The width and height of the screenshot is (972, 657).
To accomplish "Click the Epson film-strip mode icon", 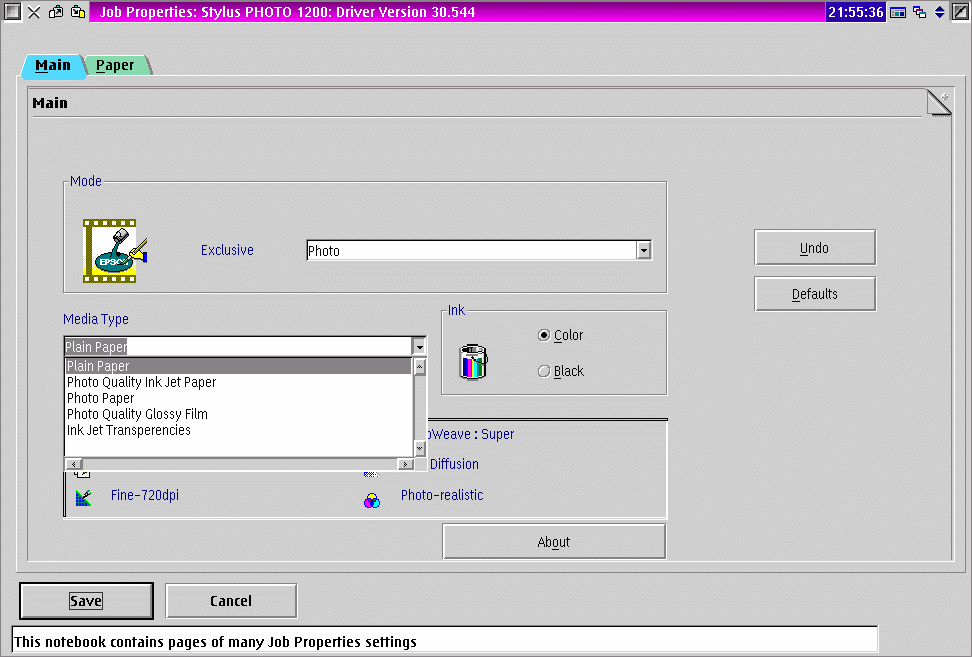I will coord(115,250).
